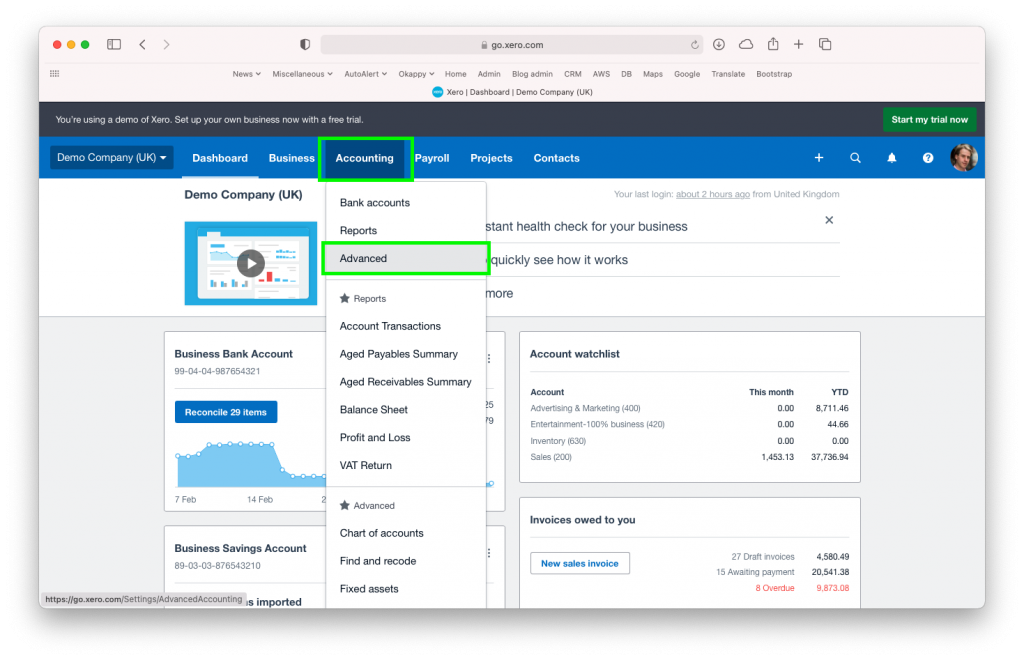Toggle the Safari sidebar icon
1024x660 pixels.
[x=114, y=44]
